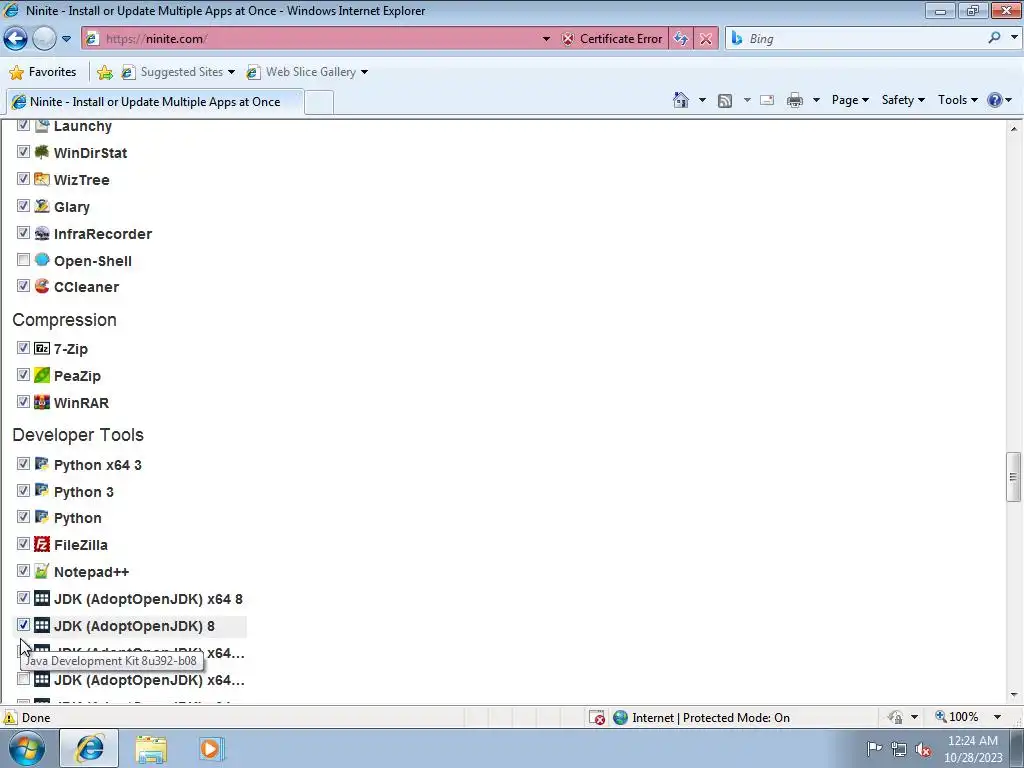Click the Read Mail envelope icon
1024x768 pixels.
click(x=767, y=100)
